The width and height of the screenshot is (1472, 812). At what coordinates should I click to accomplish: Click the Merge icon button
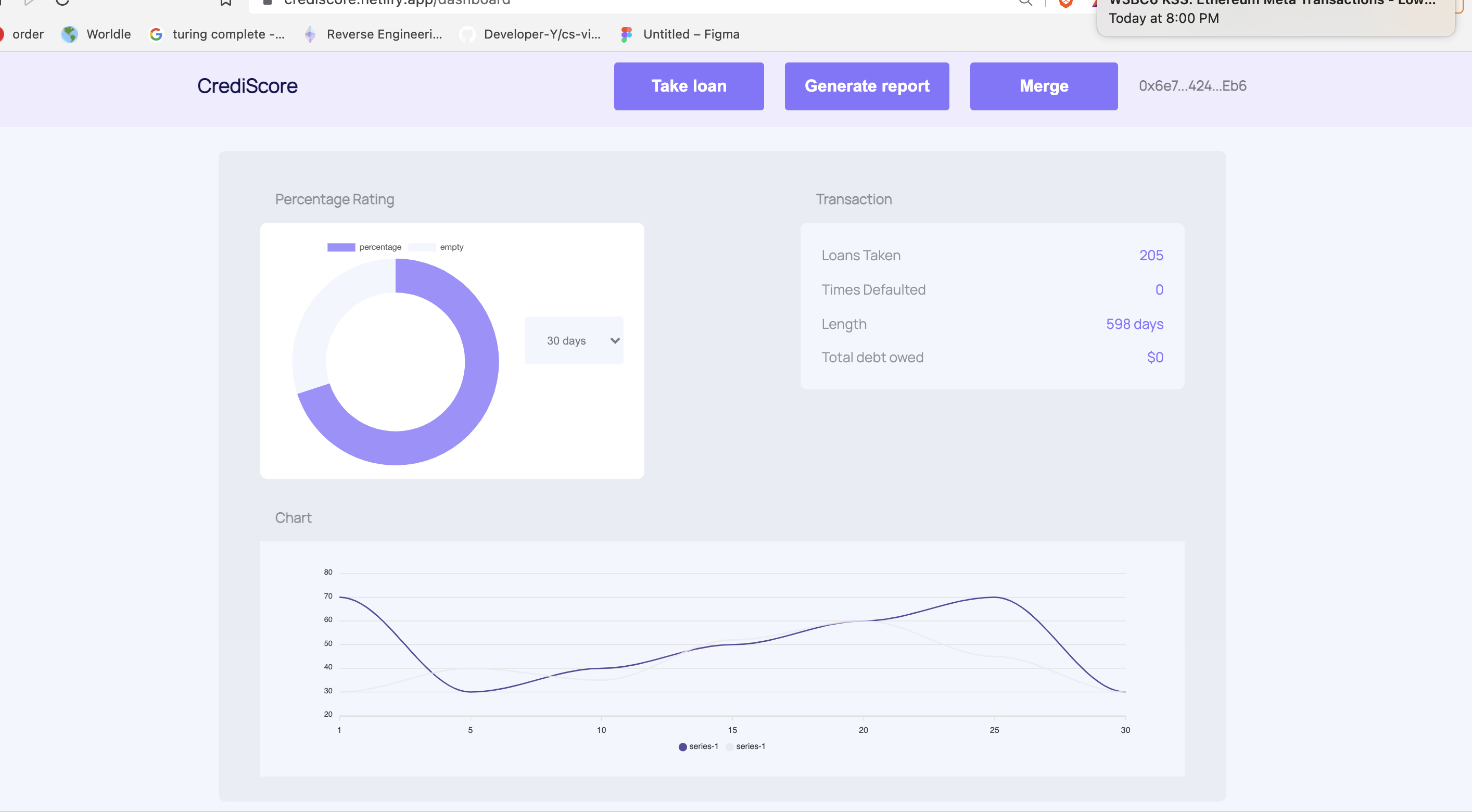coord(1043,86)
